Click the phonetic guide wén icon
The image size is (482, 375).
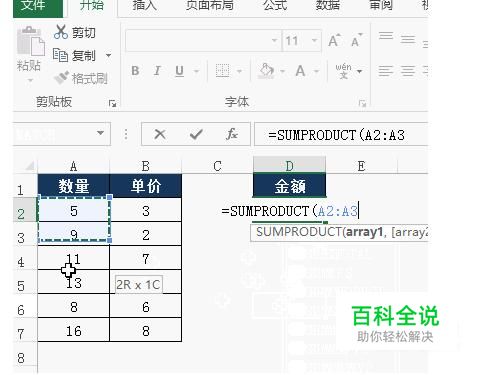tap(343, 71)
